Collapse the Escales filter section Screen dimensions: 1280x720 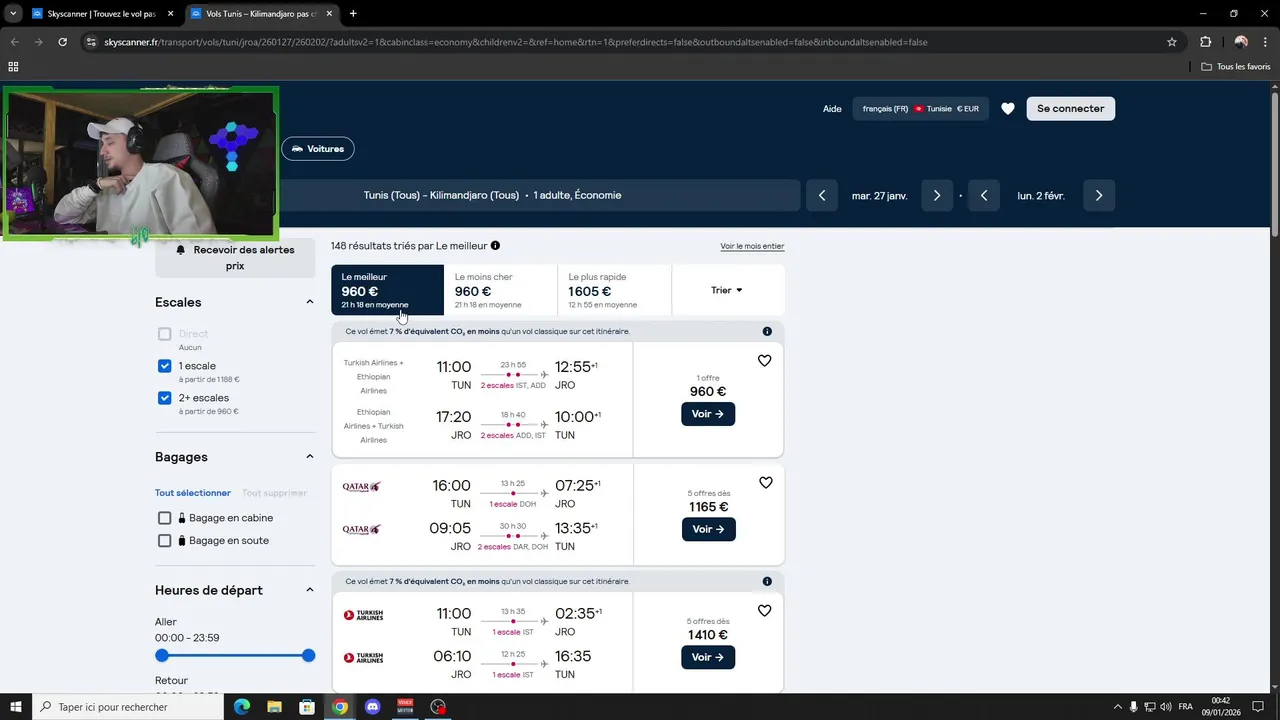309,302
